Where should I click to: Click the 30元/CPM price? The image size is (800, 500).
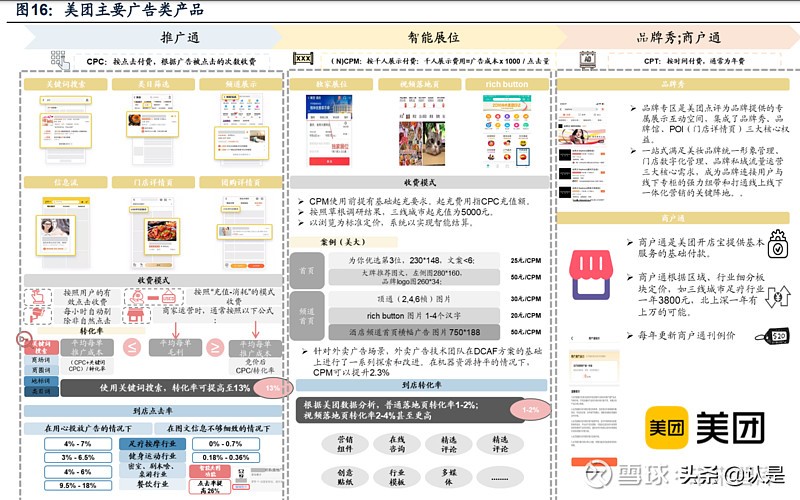coord(526,299)
